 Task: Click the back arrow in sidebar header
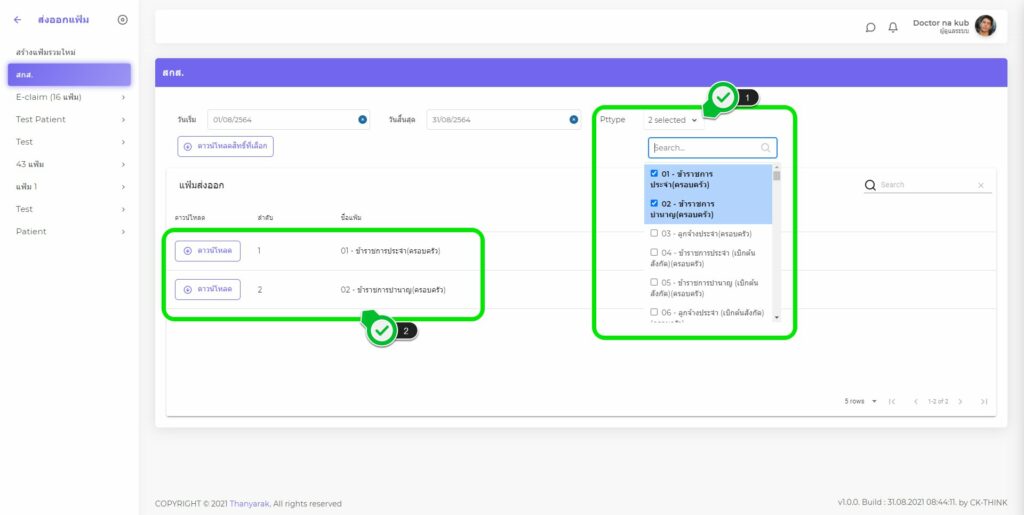pos(17,20)
